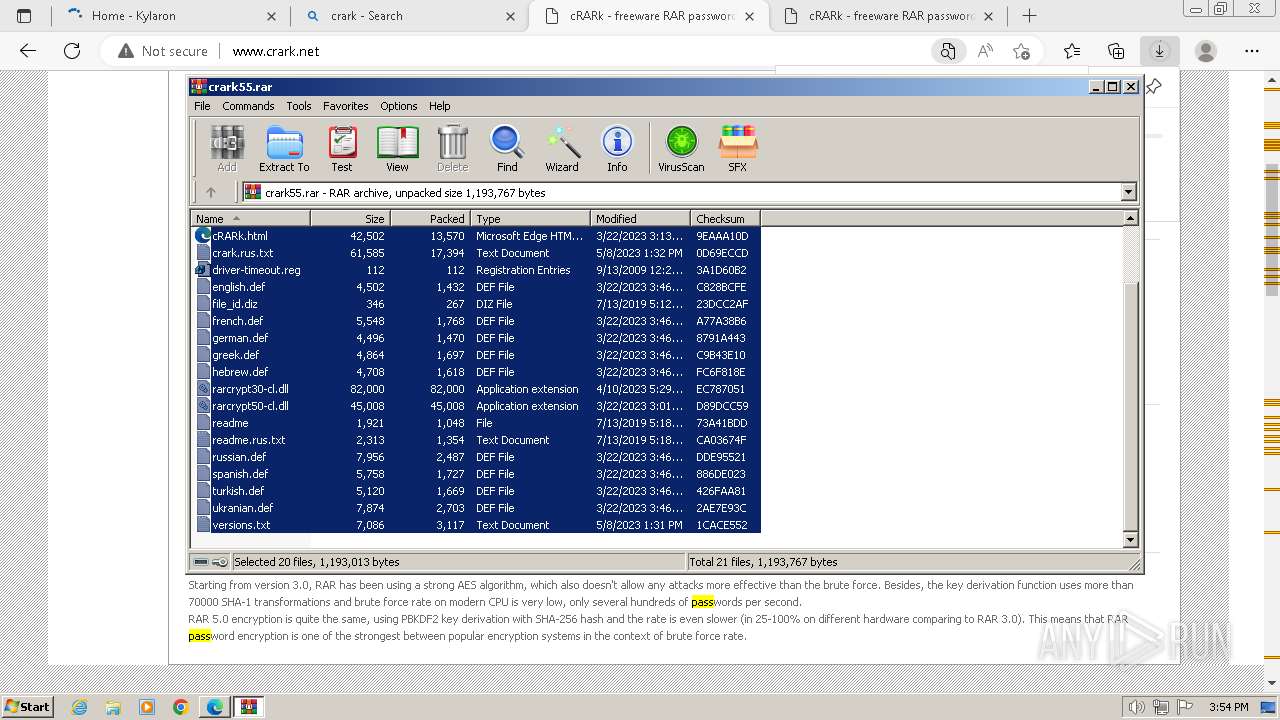This screenshot has height=720, width=1280.
Task: Sort files by Modified column
Action: point(640,218)
